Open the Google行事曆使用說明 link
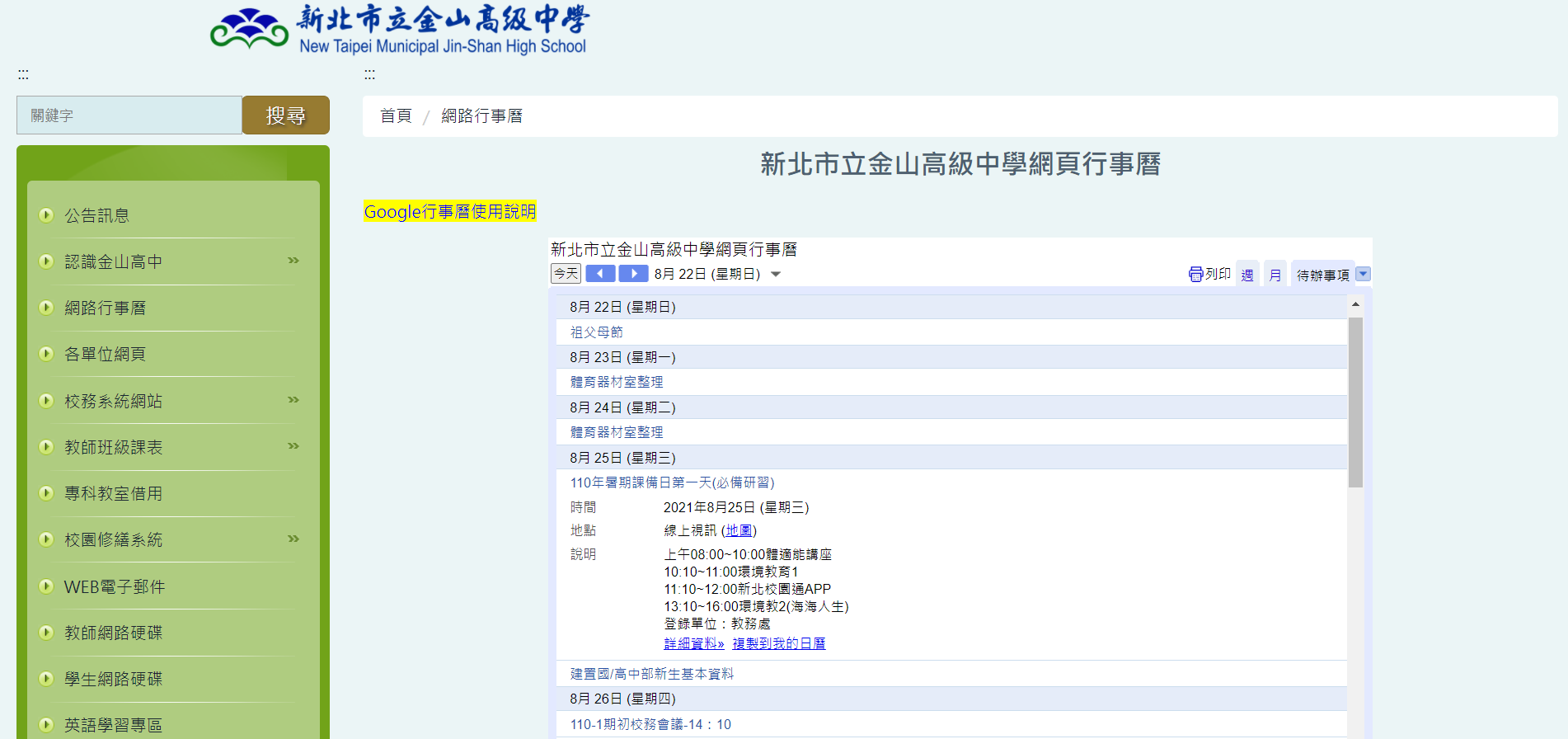The image size is (1568, 739). pyautogui.click(x=450, y=211)
